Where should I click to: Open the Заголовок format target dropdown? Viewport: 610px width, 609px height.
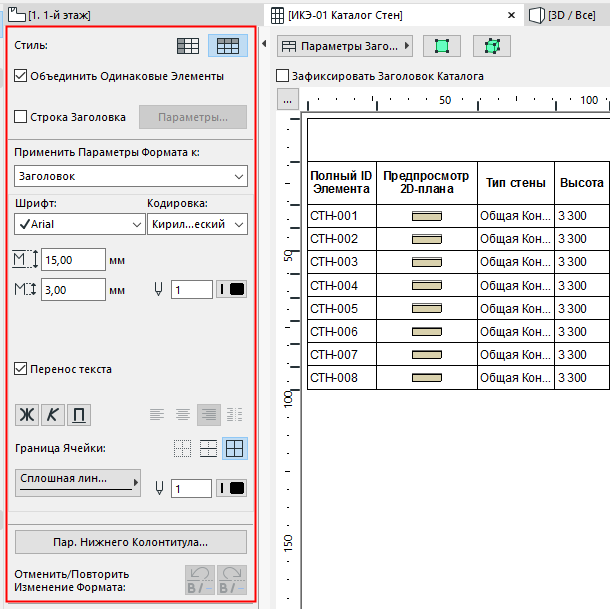pyautogui.click(x=131, y=176)
